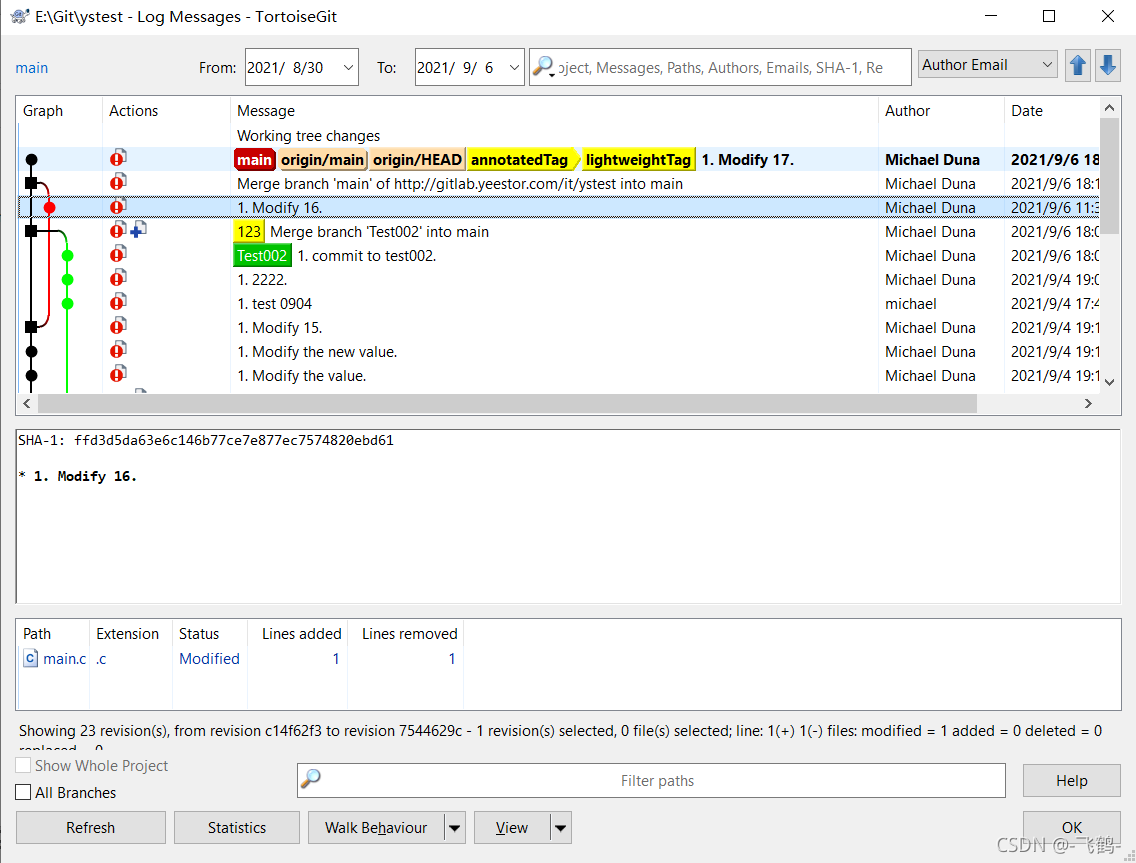
Task: Sort files by Path column header
Action: (53, 634)
